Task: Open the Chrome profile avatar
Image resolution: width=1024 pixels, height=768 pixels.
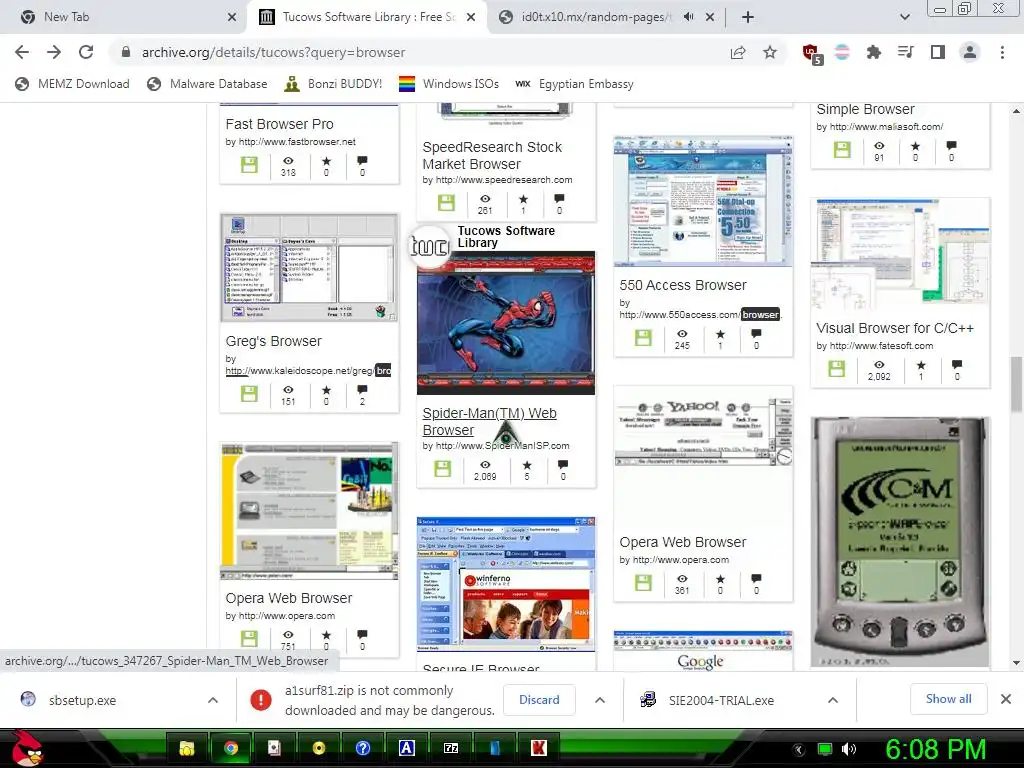Action: tap(970, 52)
